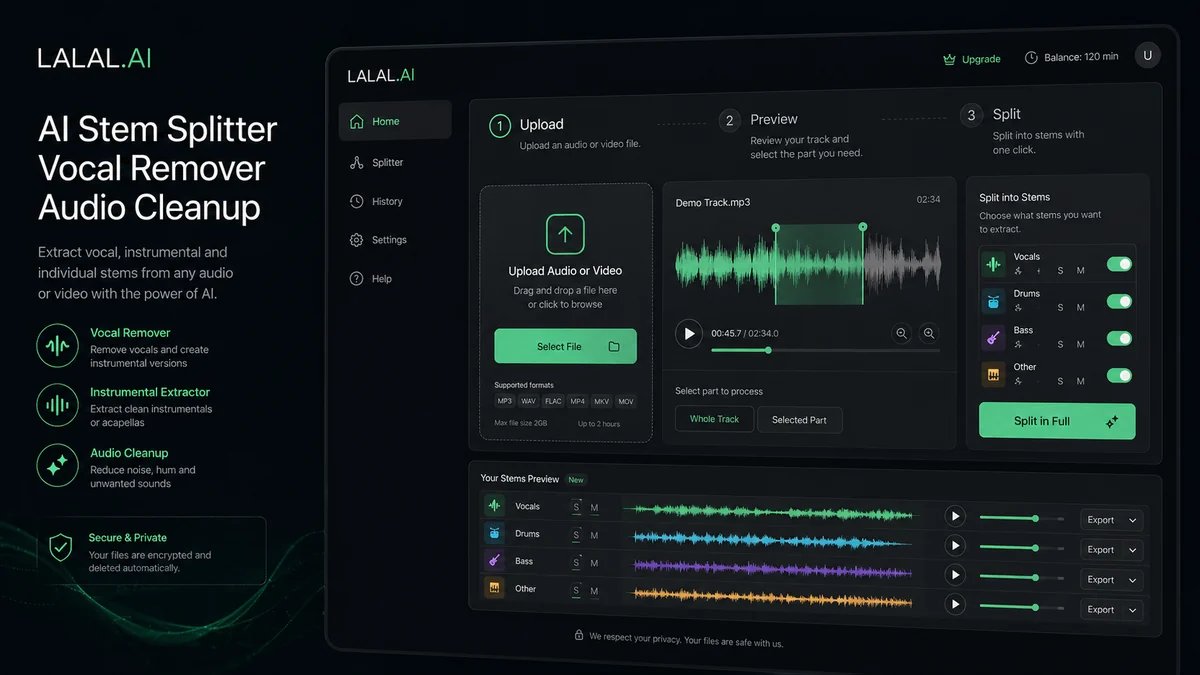Image resolution: width=1200 pixels, height=675 pixels.
Task: Click the Vocals icon in Your Stems Preview
Action: point(494,506)
